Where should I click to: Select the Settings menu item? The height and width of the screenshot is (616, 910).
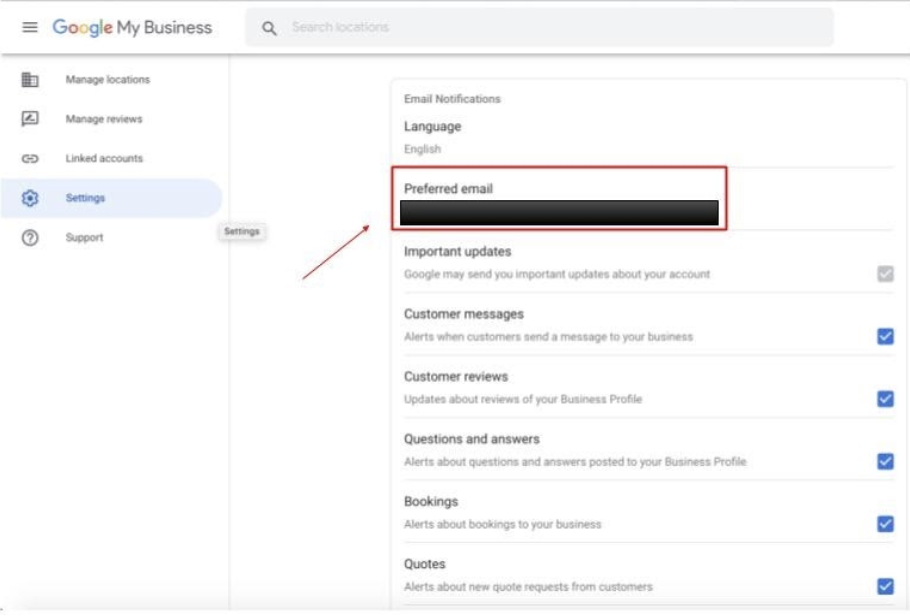(111, 198)
